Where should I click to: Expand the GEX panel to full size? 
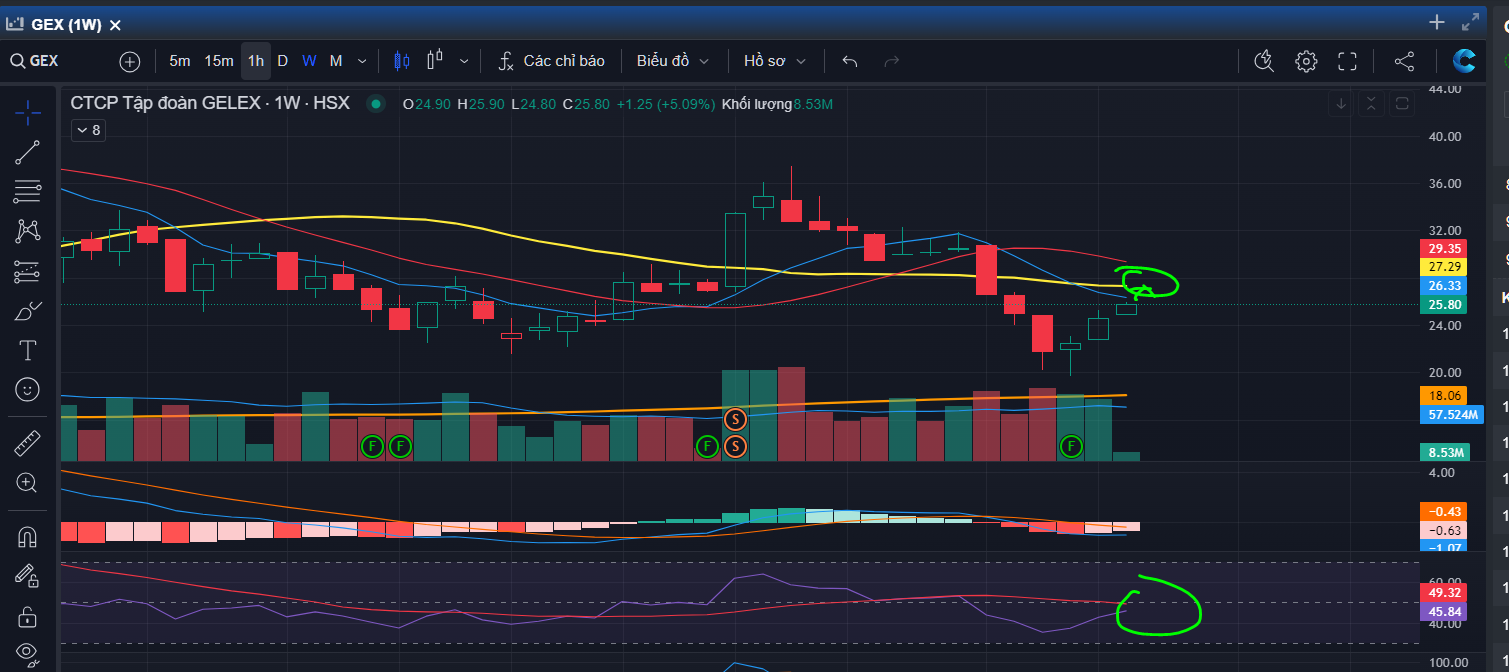click(x=1470, y=22)
